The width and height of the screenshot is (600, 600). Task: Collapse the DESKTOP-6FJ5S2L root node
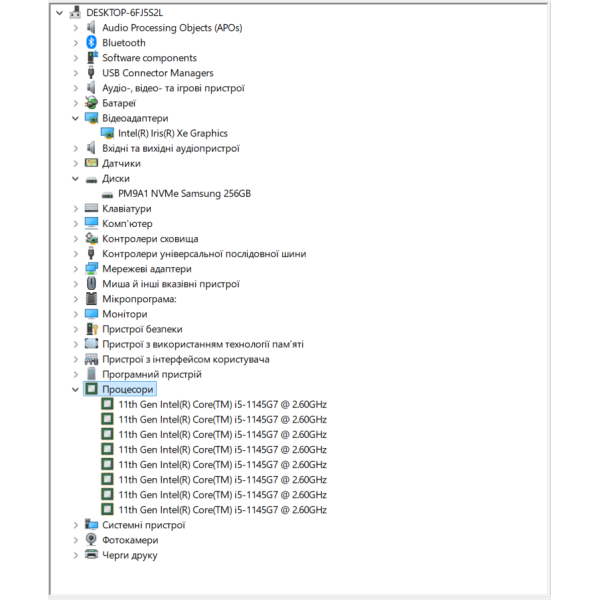[59, 13]
